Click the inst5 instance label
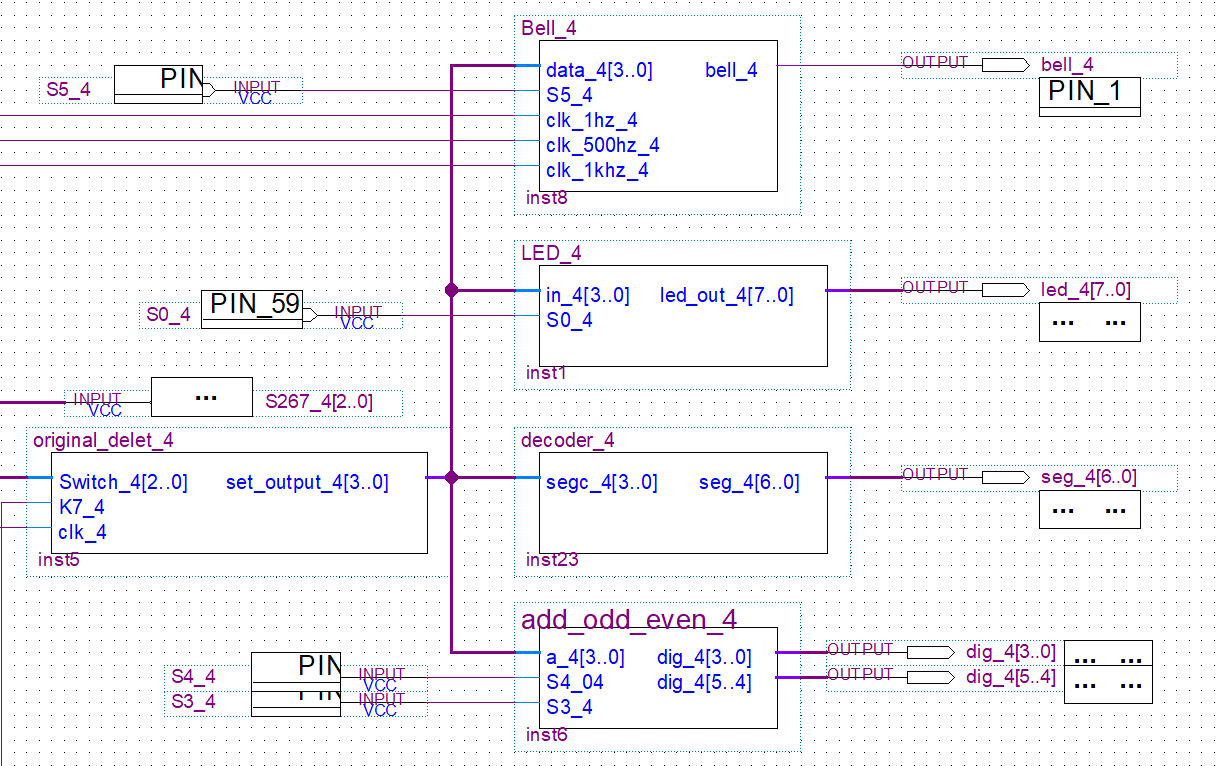The image size is (1218, 766). click(x=58, y=560)
